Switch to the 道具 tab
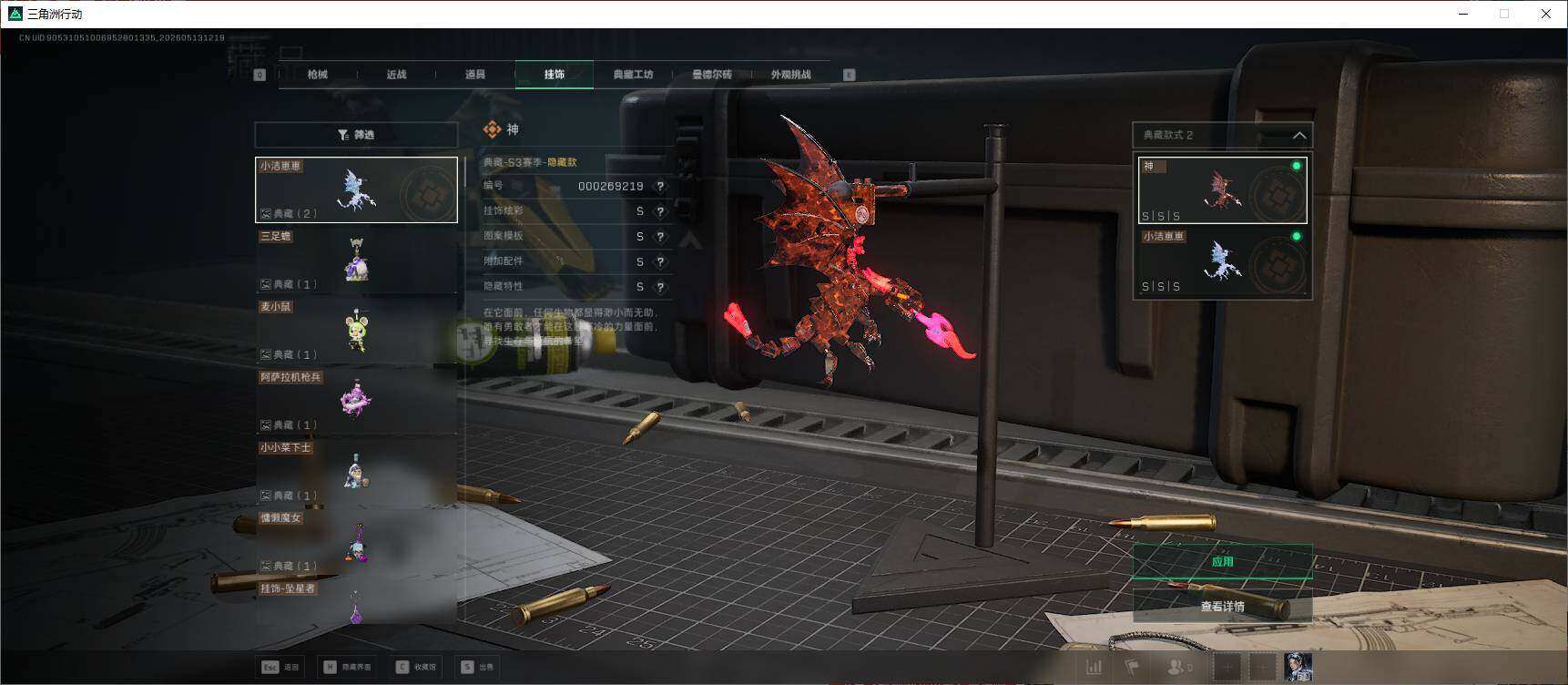This screenshot has width=1568, height=685. point(475,75)
